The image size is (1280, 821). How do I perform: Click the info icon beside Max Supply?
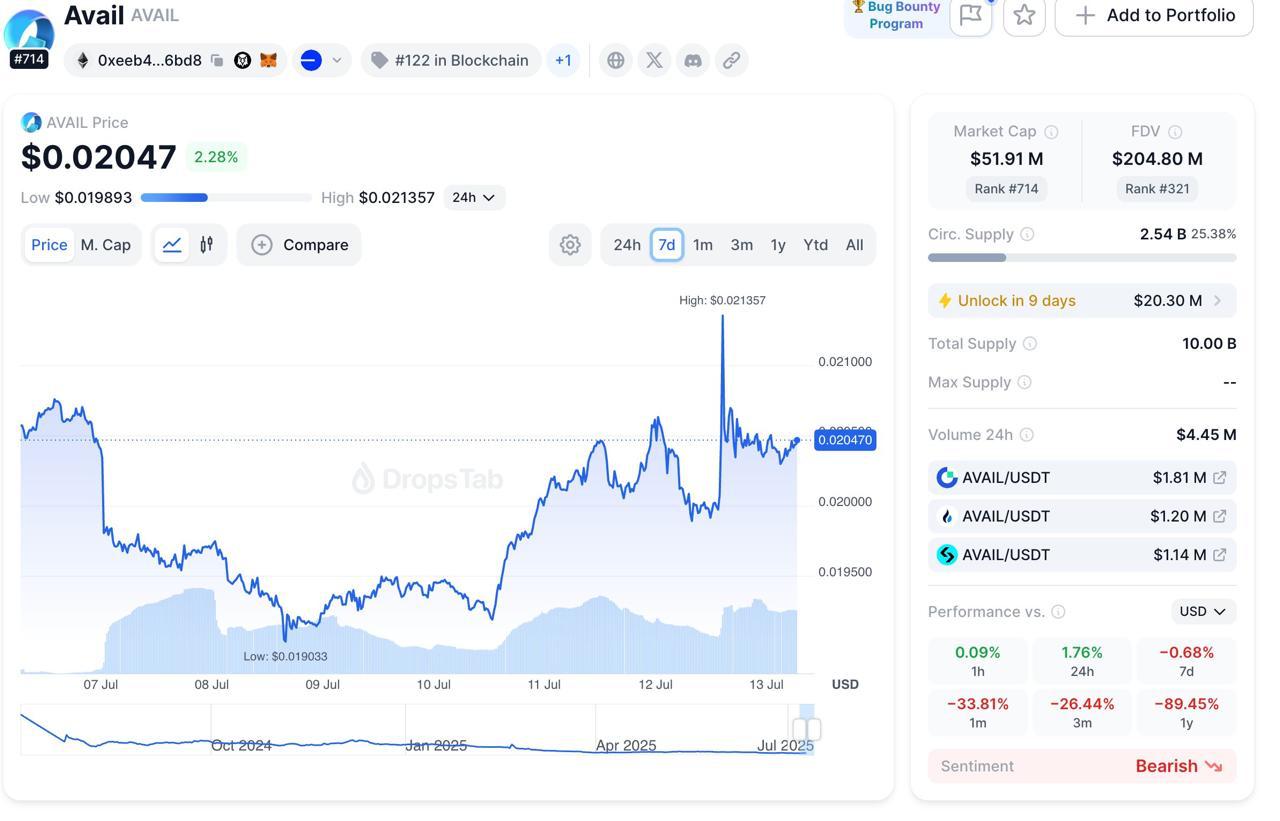point(1024,382)
